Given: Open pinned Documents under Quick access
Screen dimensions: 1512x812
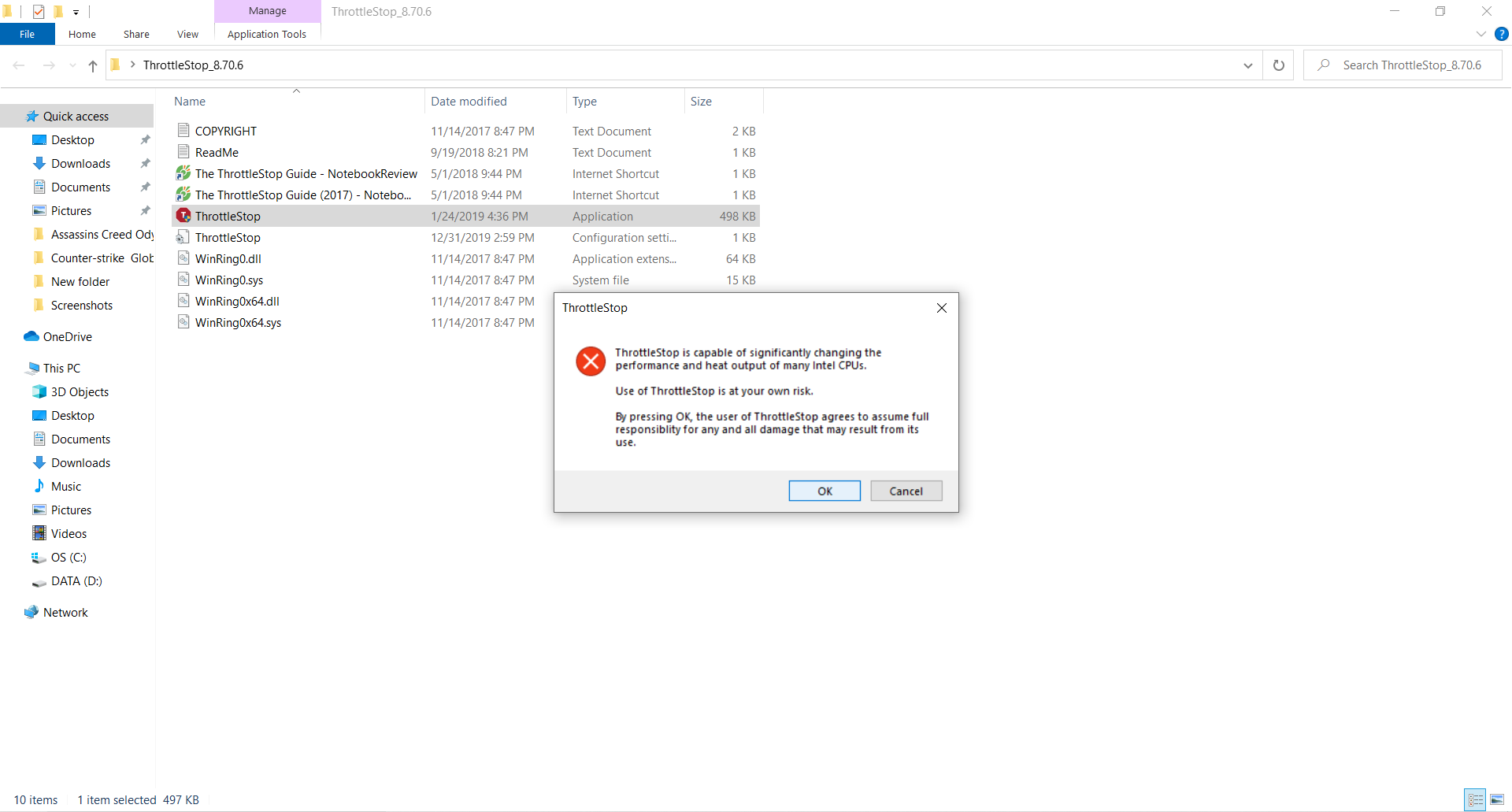Looking at the screenshot, I should click(80, 187).
